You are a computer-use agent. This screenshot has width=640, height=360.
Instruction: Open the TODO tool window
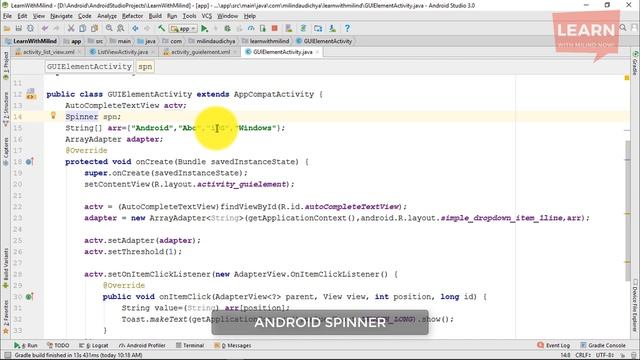click(58, 345)
